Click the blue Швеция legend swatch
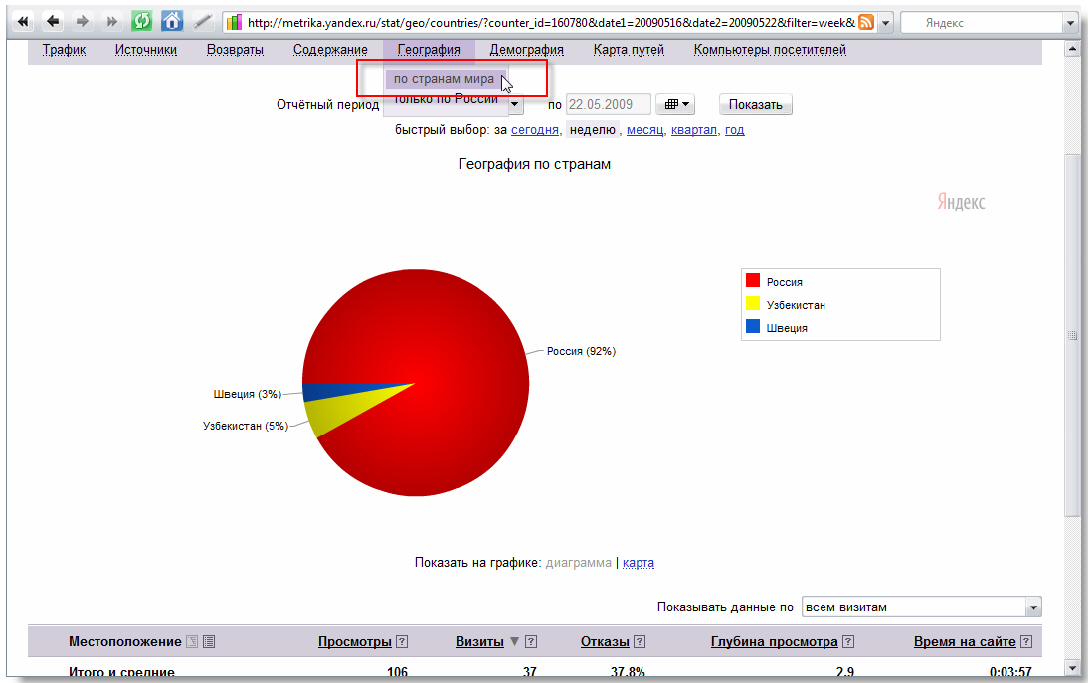 (x=753, y=326)
